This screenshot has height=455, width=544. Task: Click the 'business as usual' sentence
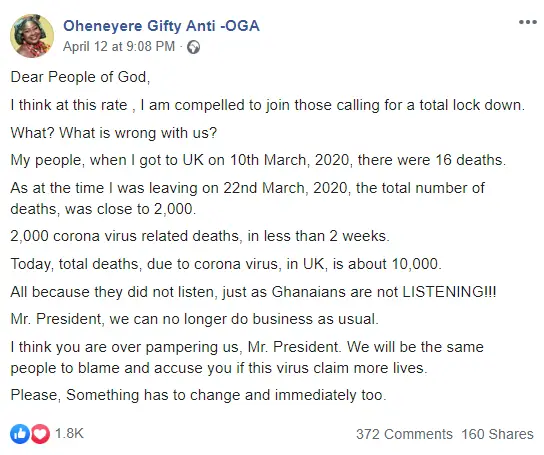coord(194,319)
